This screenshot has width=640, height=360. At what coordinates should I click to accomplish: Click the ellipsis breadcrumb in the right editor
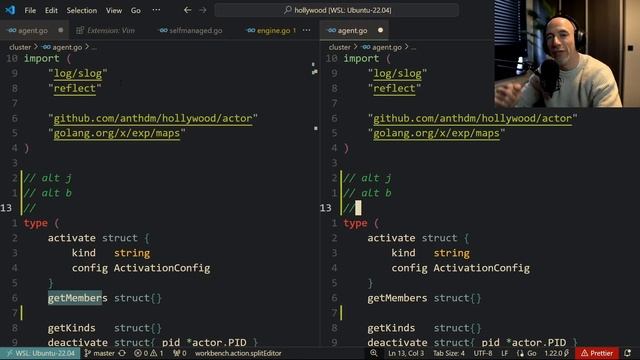click(413, 48)
